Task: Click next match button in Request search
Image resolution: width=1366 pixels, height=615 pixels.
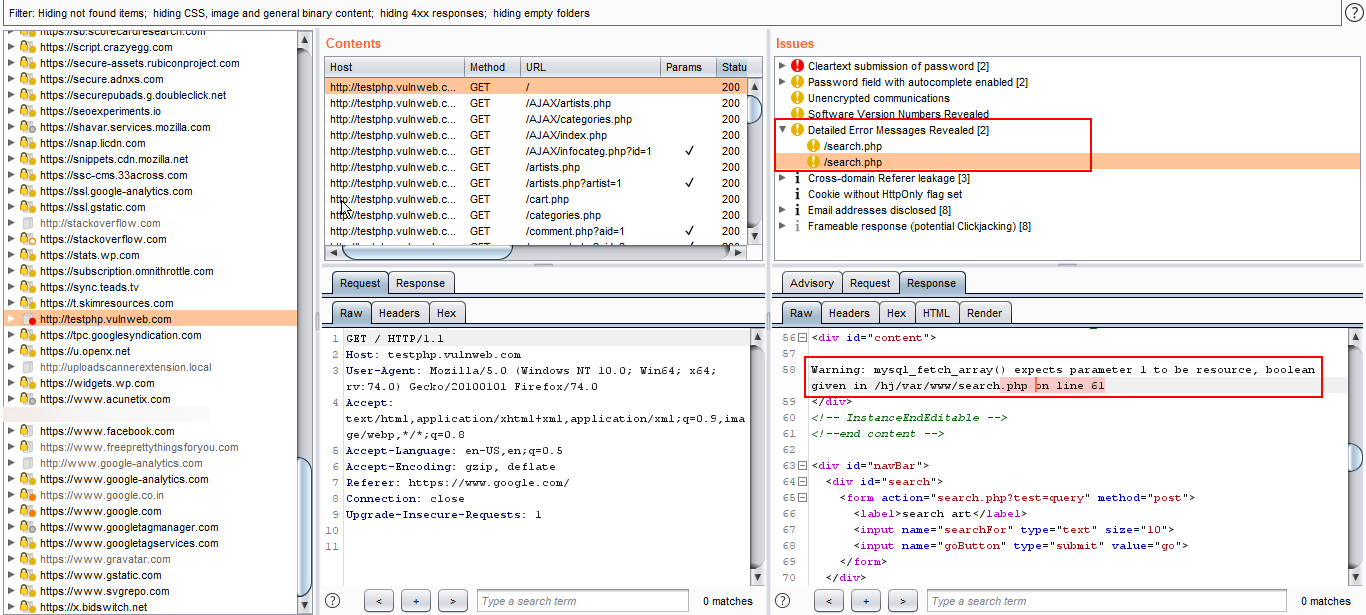Action: tap(453, 601)
